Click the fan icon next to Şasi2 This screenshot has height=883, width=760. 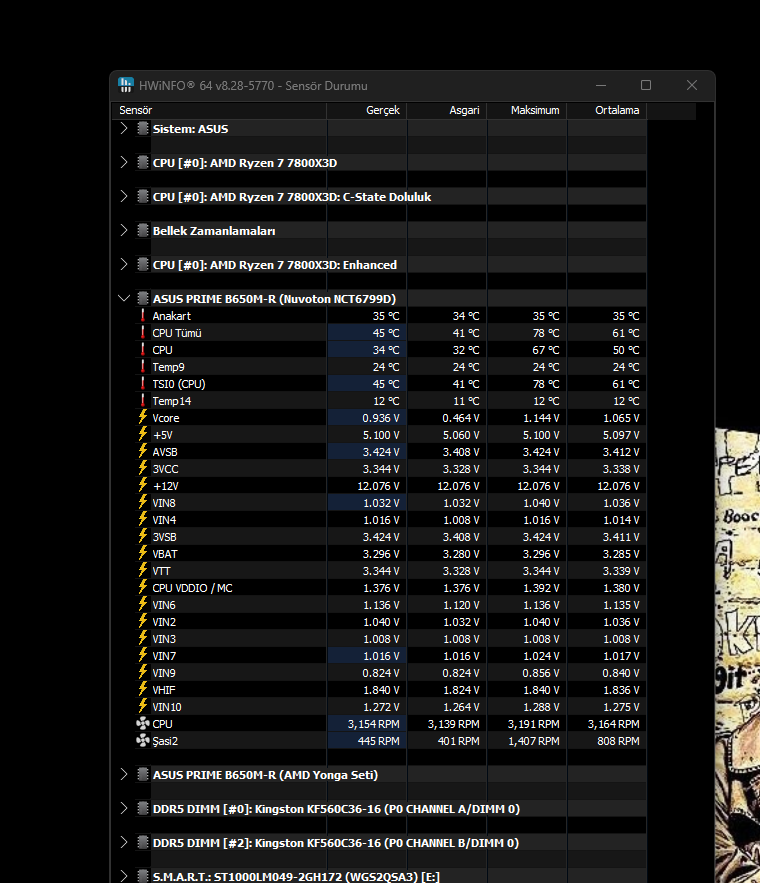(142, 740)
